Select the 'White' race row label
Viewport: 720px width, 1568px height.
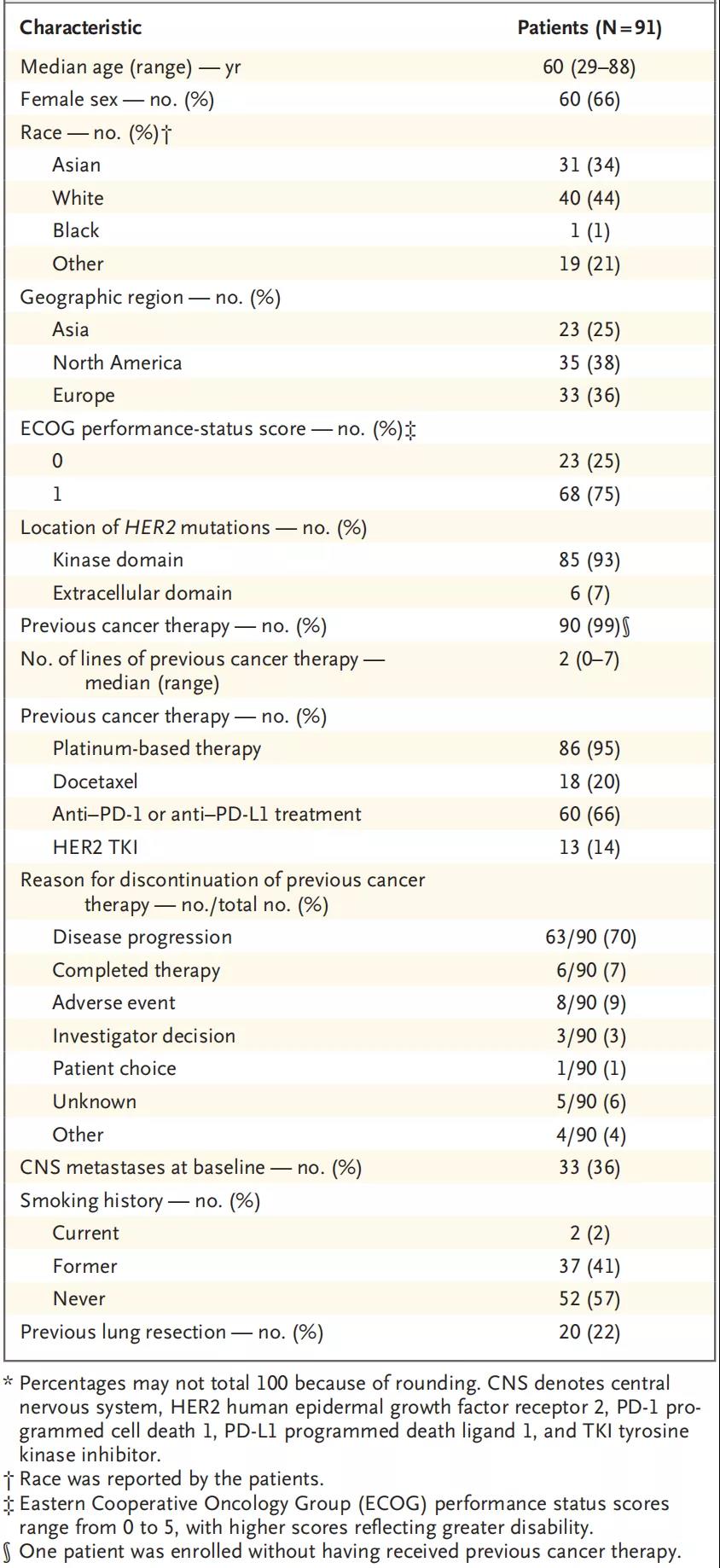(78, 198)
